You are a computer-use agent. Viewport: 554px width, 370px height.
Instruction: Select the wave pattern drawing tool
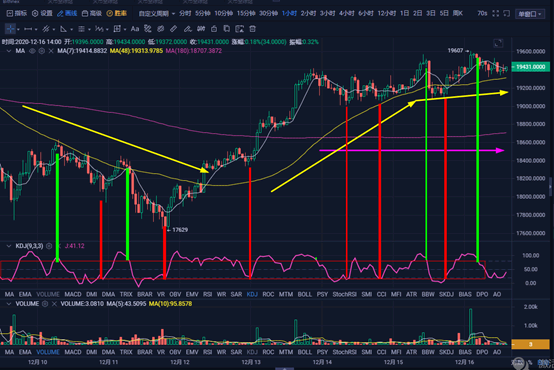click(x=99, y=29)
